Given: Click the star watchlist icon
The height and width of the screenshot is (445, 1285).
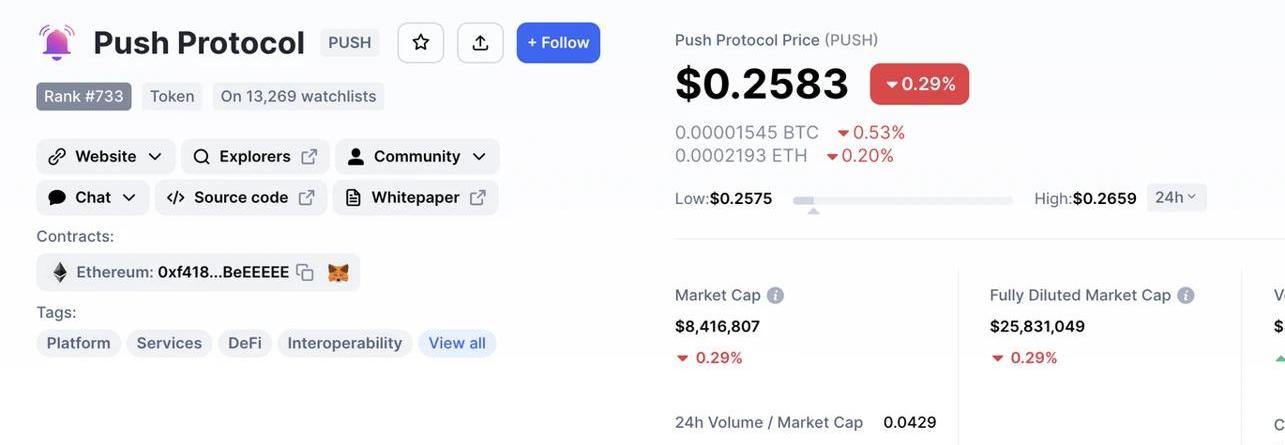Looking at the screenshot, I should 420,43.
